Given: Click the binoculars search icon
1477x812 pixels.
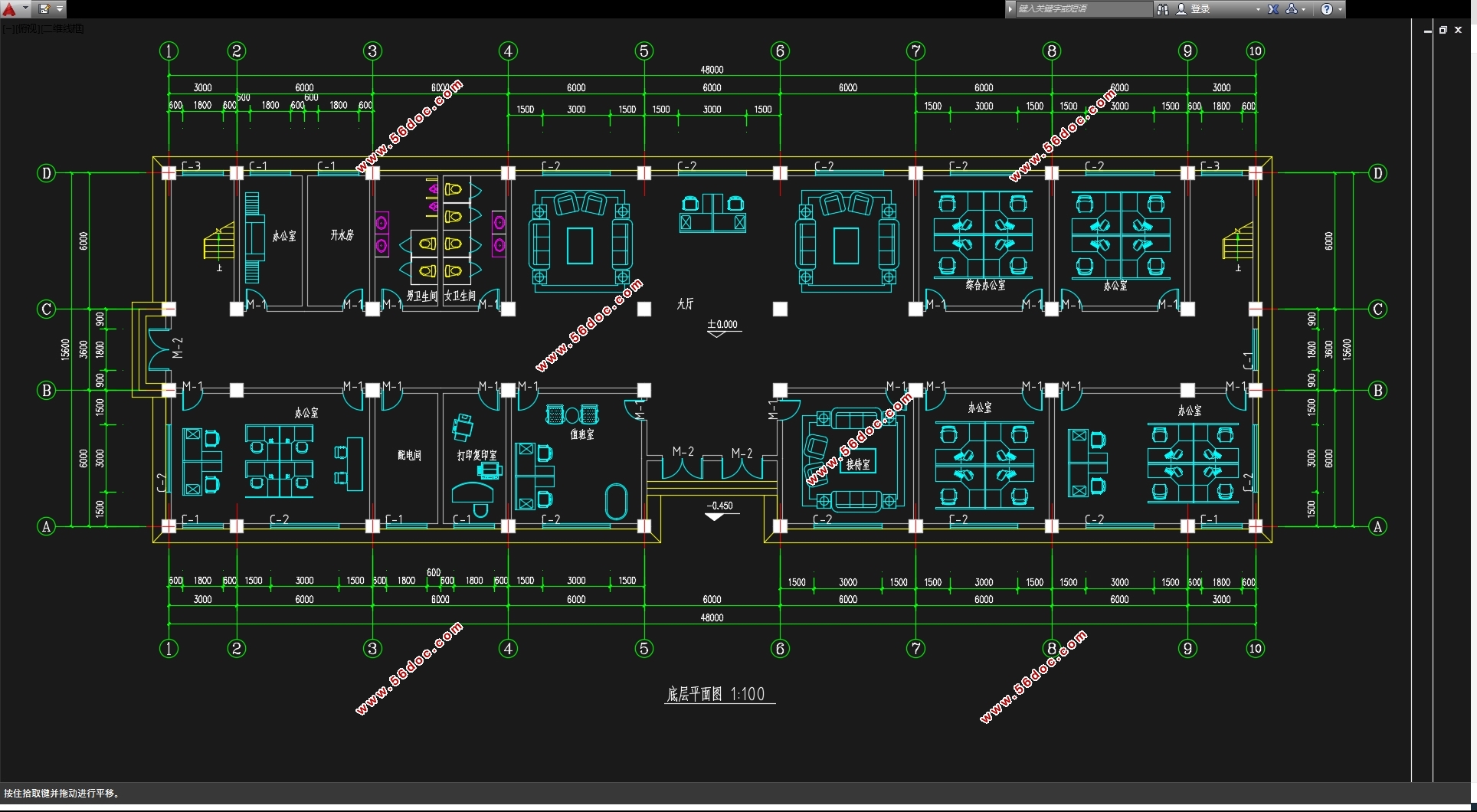Looking at the screenshot, I should pyautogui.click(x=1162, y=9).
